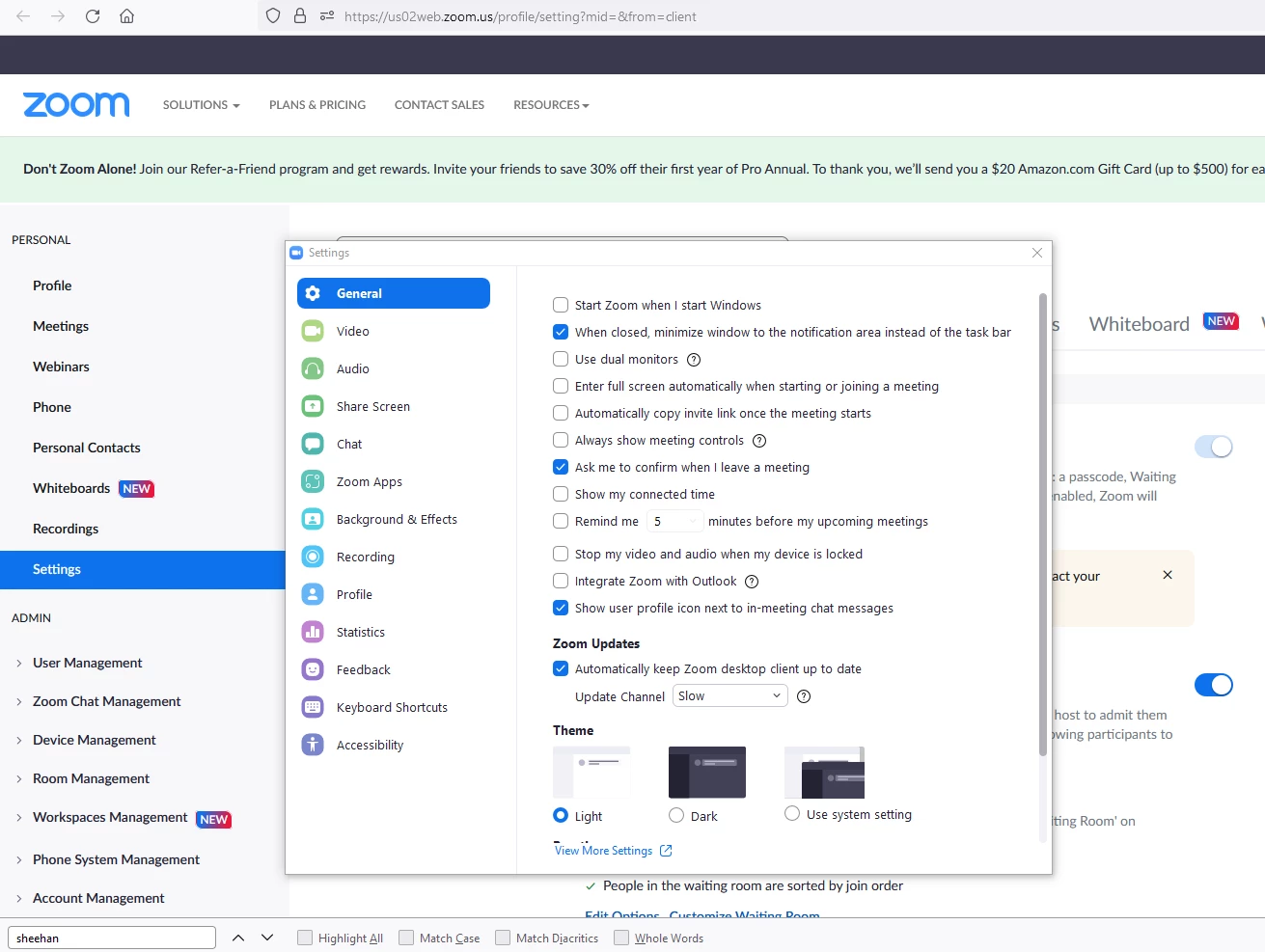Enable Start Zoom when I start Windows
The image size is (1265, 952).
[x=561, y=305]
